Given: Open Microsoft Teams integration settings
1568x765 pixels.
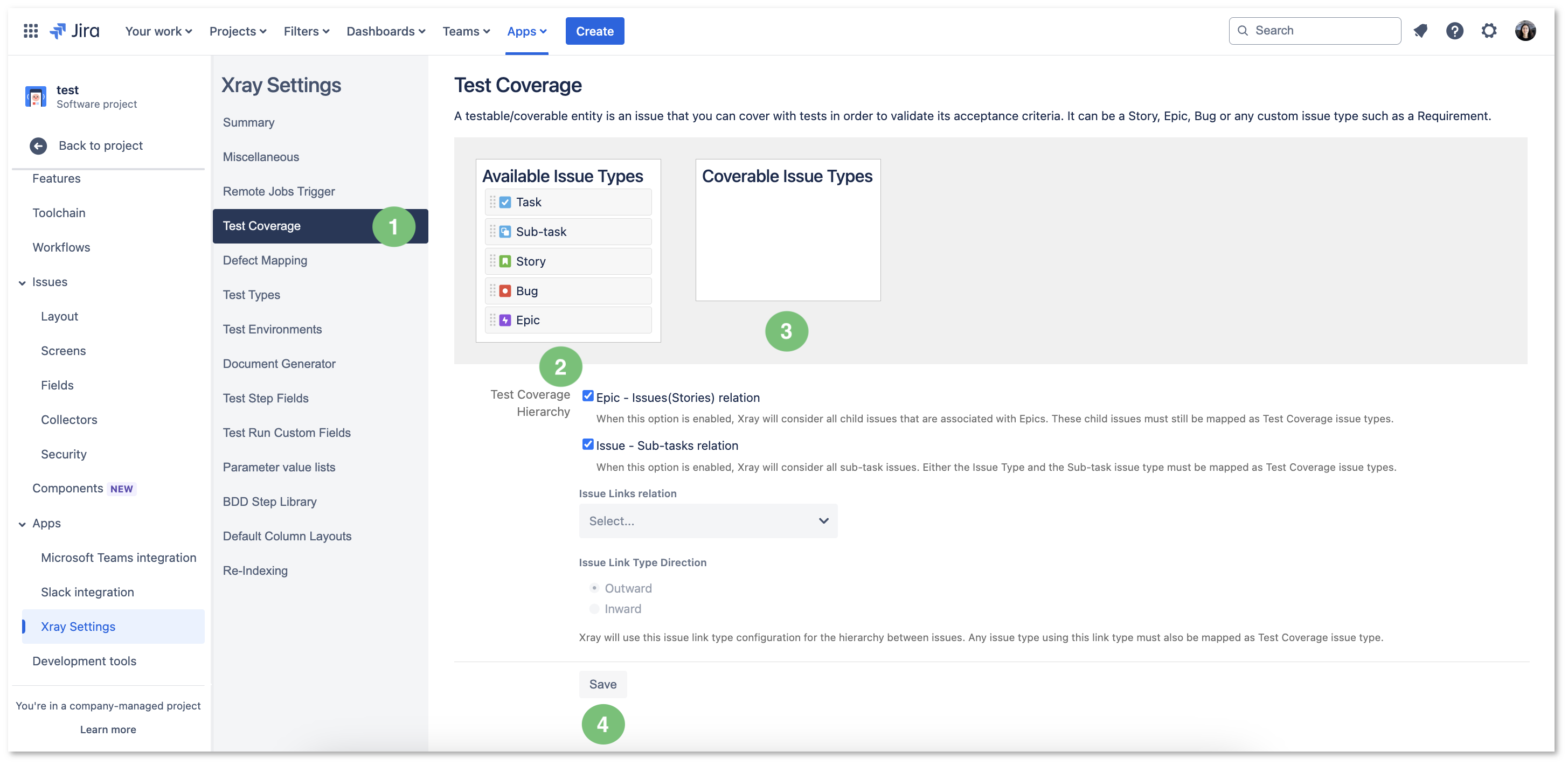Looking at the screenshot, I should 119,558.
